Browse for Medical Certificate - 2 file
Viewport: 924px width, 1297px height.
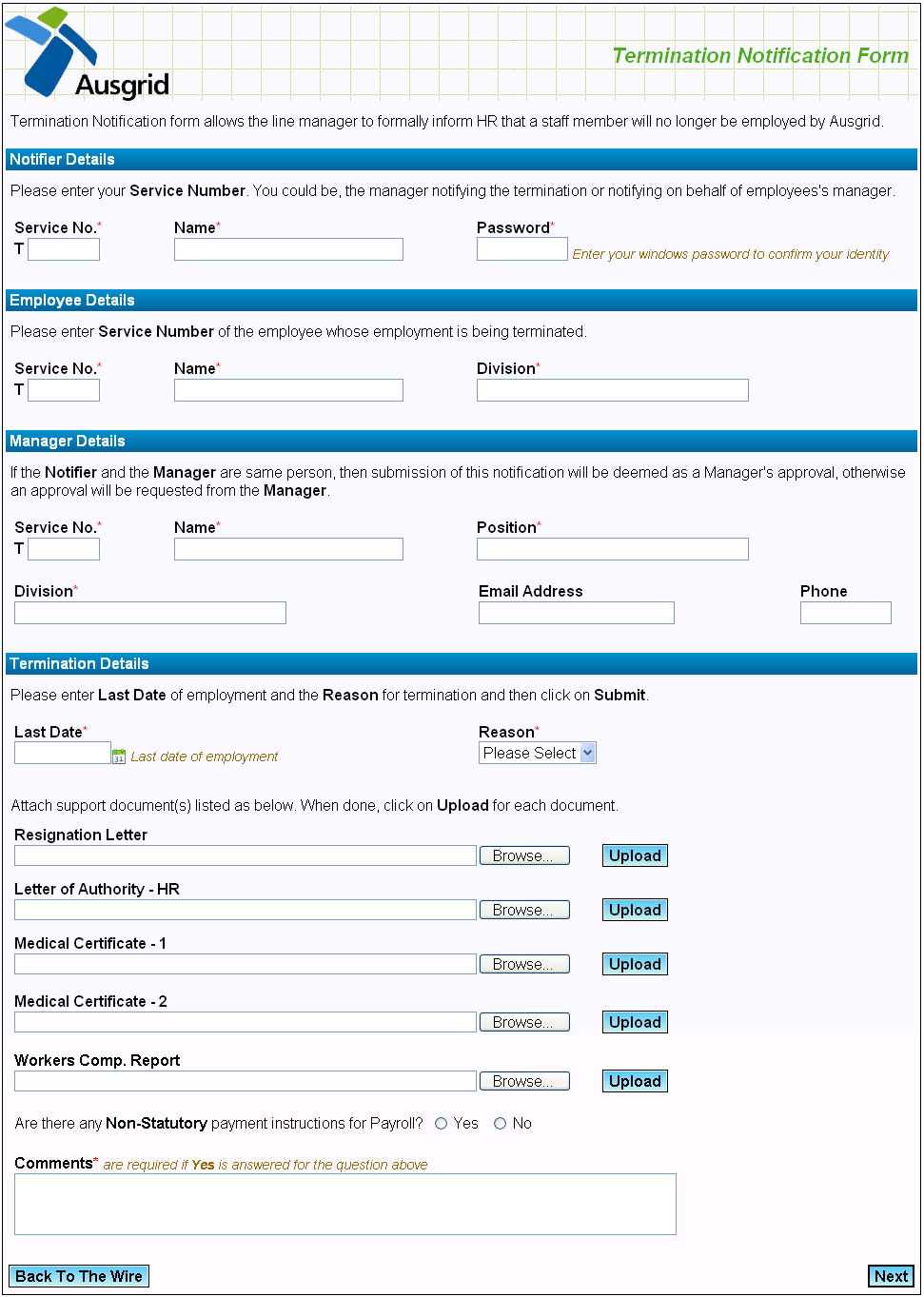coord(524,1022)
